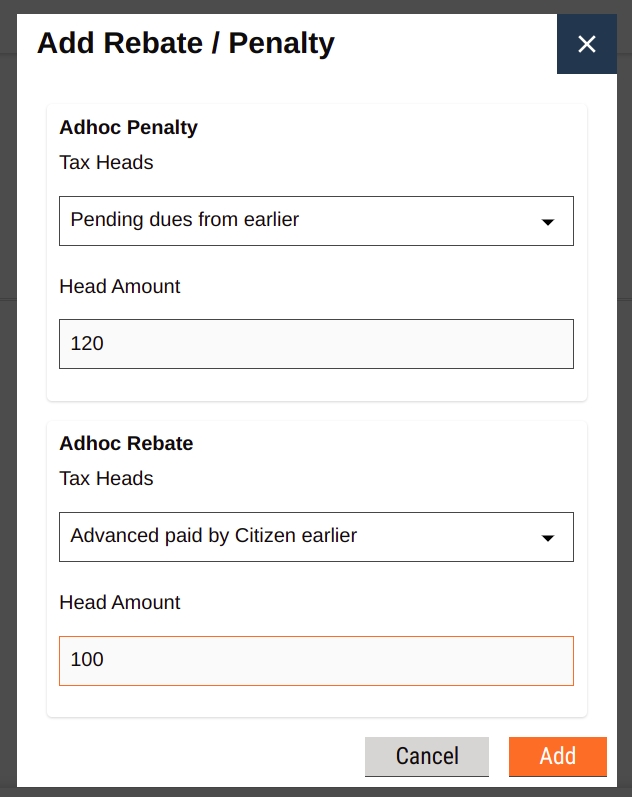632x797 pixels.
Task: Click the 'Pending dues from earlier' text
Action: point(185,219)
